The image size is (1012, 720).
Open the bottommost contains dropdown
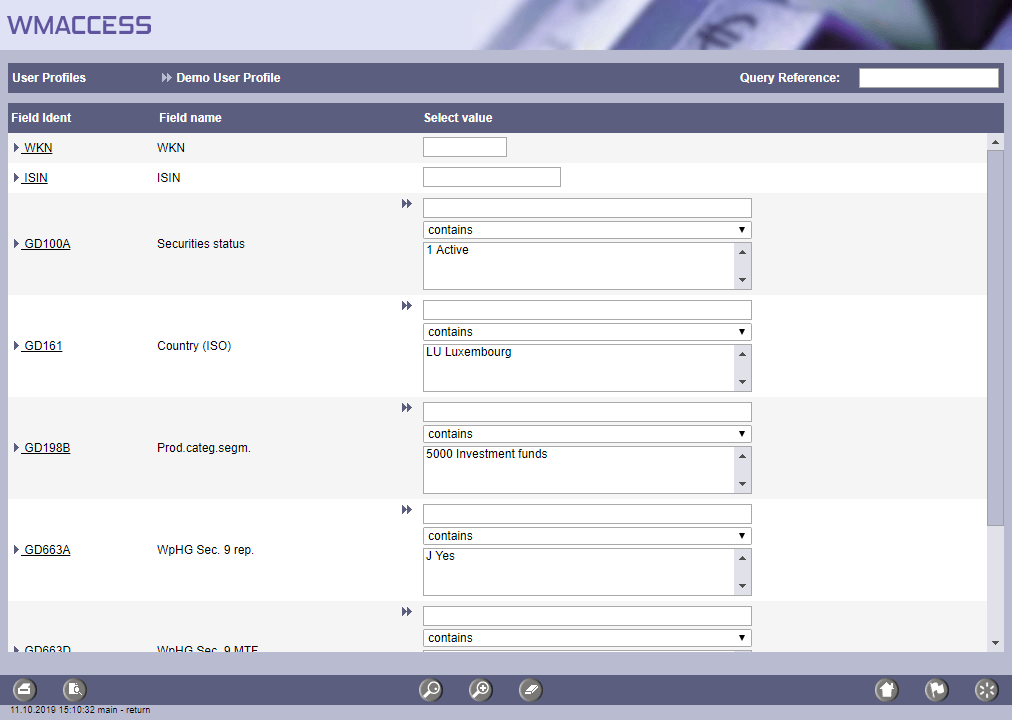587,637
